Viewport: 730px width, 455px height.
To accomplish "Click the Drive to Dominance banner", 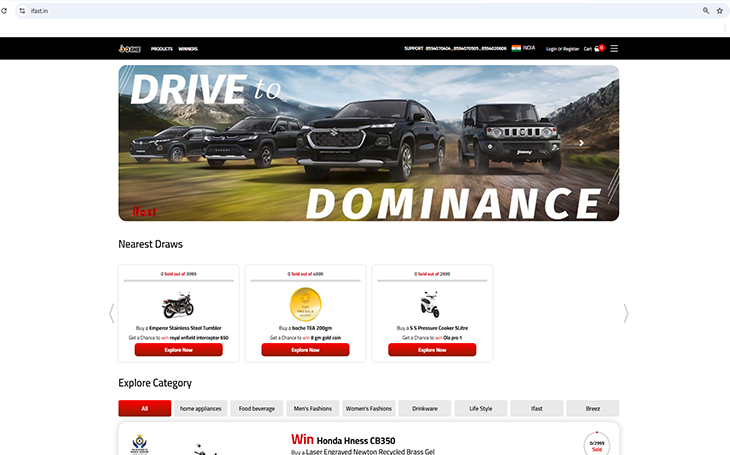I will point(369,143).
